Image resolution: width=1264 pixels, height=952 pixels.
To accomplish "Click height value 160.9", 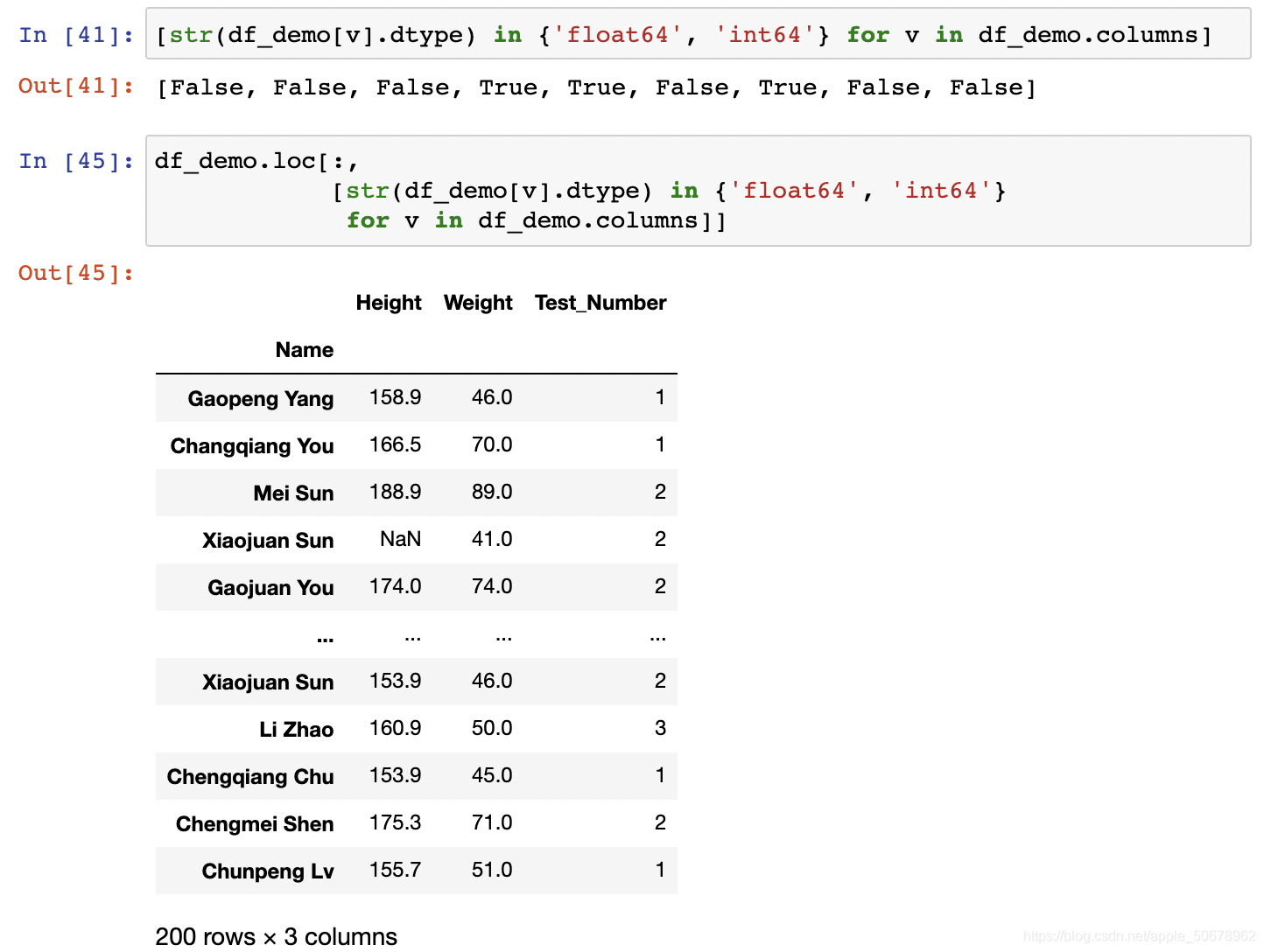I will tap(396, 728).
